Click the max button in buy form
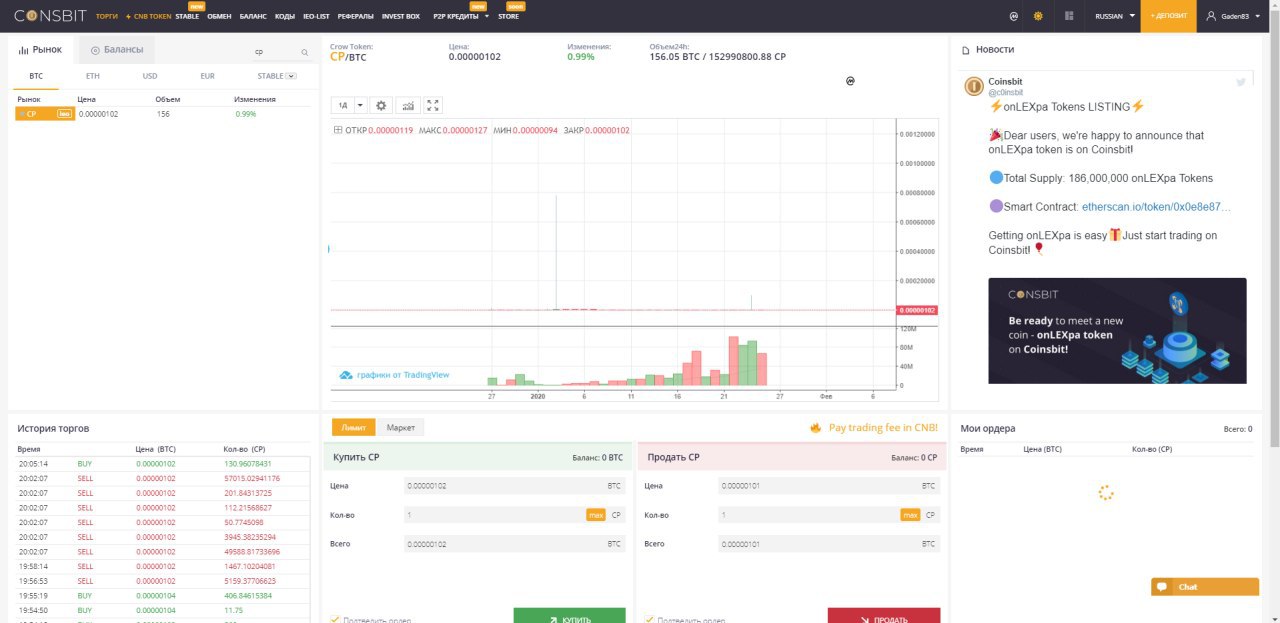 pos(596,515)
